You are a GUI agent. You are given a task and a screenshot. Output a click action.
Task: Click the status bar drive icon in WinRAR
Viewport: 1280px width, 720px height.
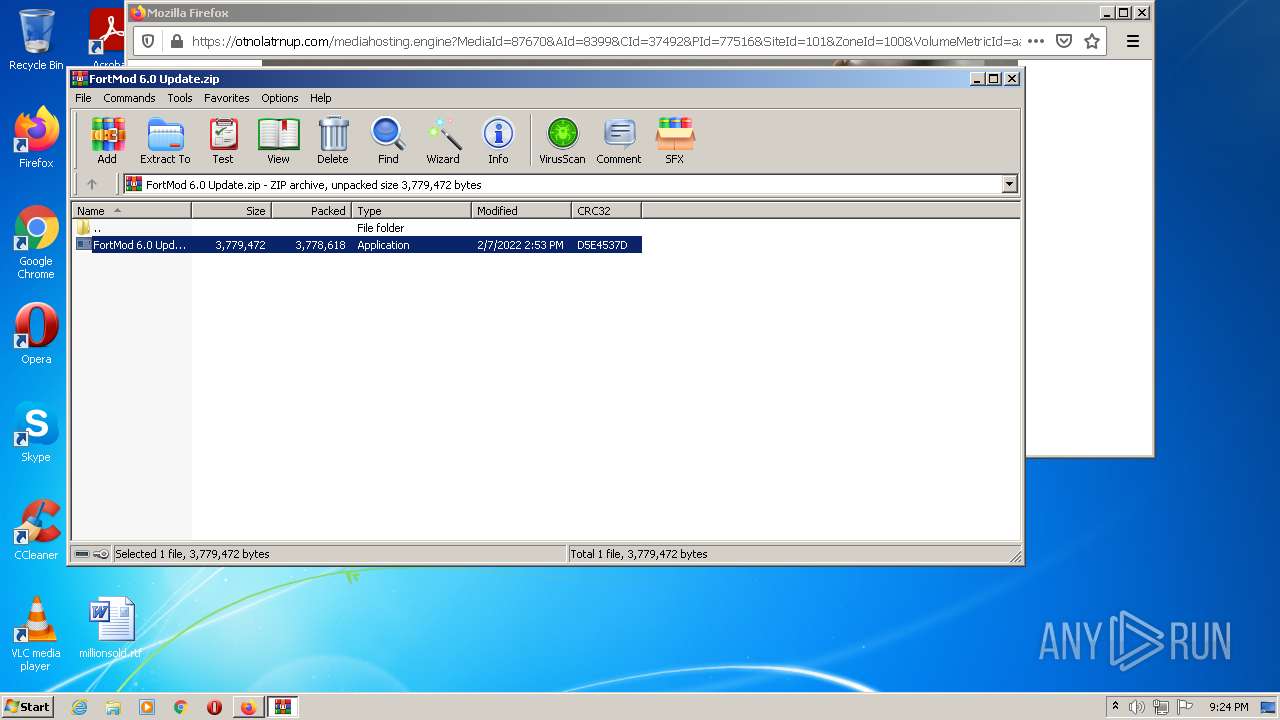coord(82,554)
